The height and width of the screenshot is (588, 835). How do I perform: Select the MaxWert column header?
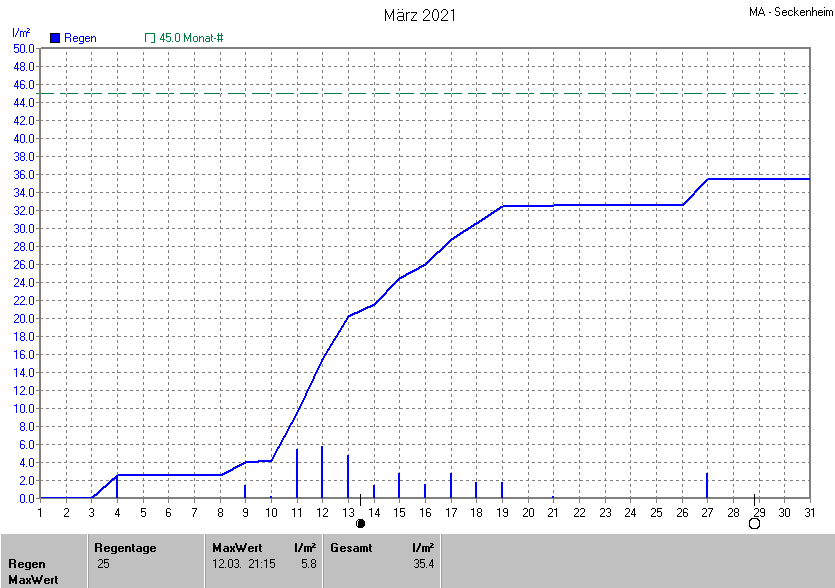[x=236, y=548]
